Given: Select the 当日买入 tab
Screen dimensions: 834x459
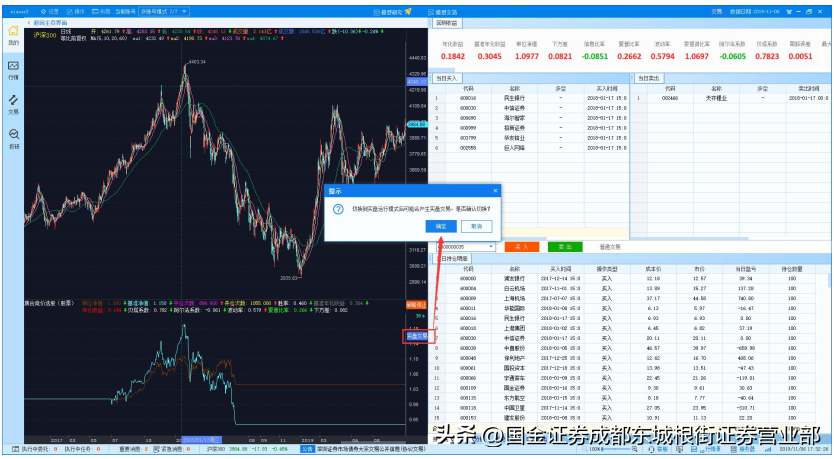Looking at the screenshot, I should pyautogui.click(x=446, y=78).
